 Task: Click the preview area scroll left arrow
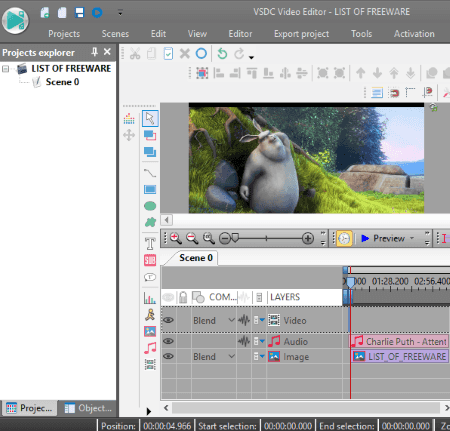167,220
